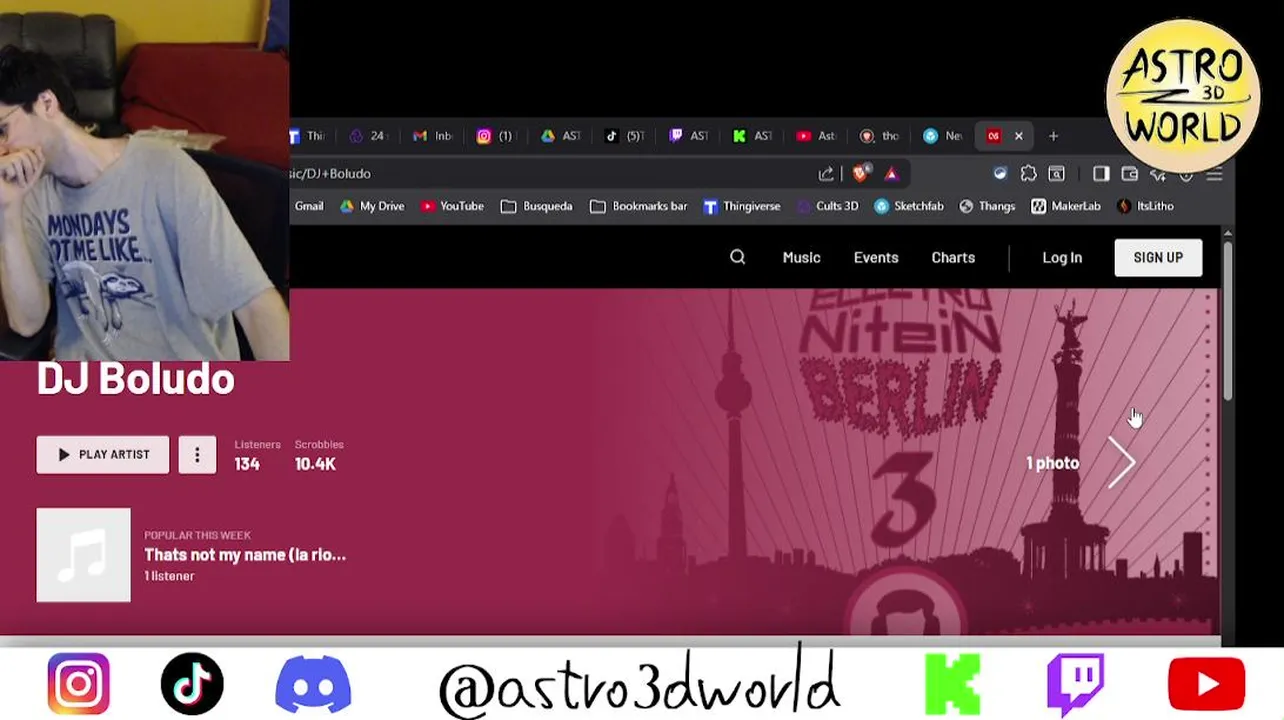Expand the Busqueda bookmarks folder
This screenshot has width=1284, height=720.
tap(536, 206)
